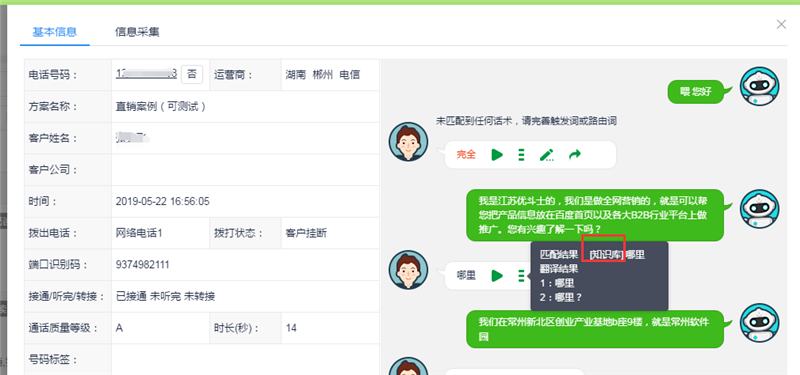Screen dimensions: 800x375
Task: Click robot avatar beside 常州新北区 message
Action: tap(760, 323)
